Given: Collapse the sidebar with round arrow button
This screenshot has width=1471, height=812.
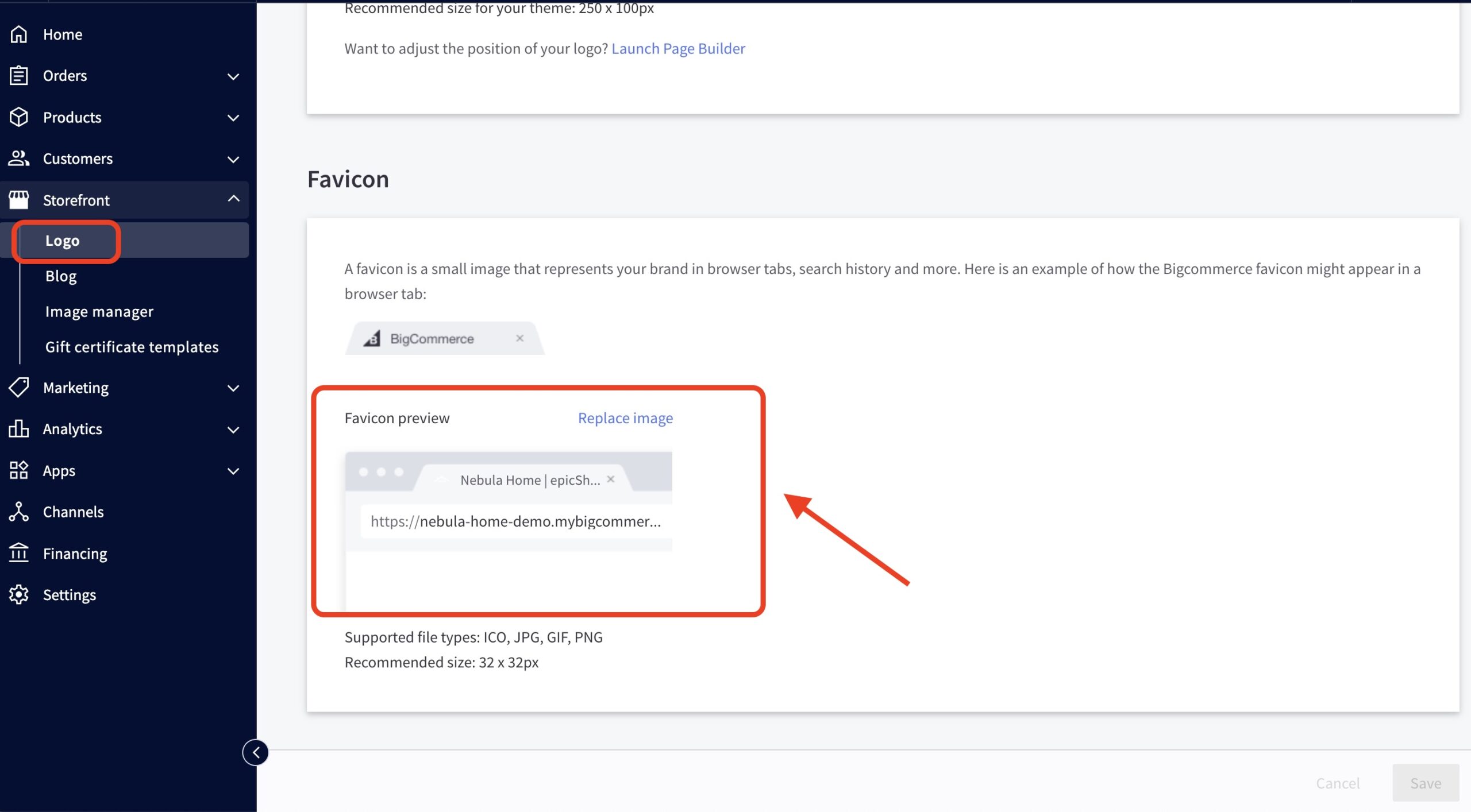Looking at the screenshot, I should point(256,753).
